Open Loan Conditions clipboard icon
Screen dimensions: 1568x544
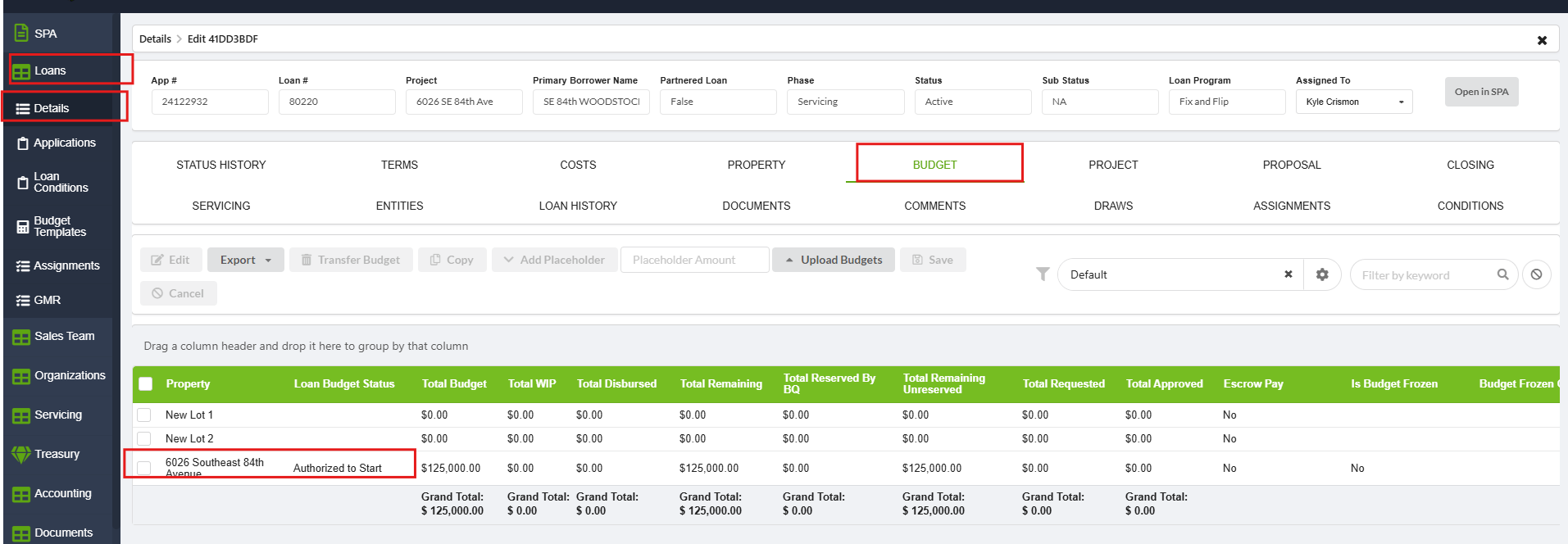[23, 183]
